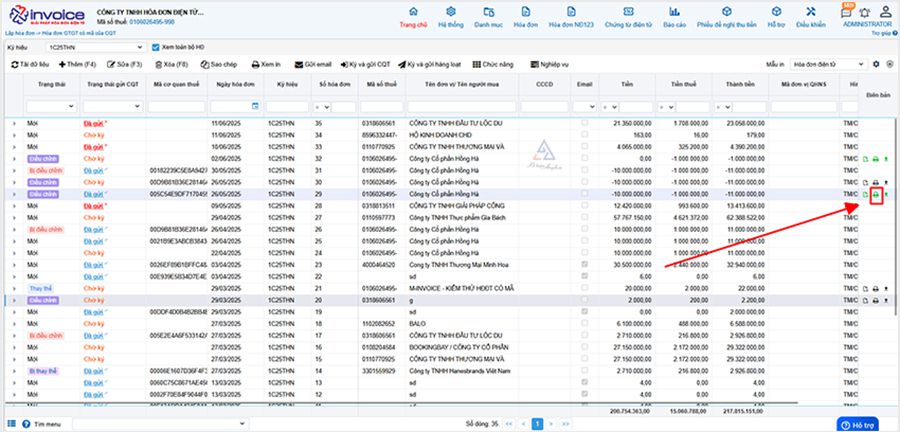This screenshot has height=432, width=900.
Task: Open the Mẫu in Hóa đơn điện tử dropdown
Action: (x=829, y=64)
